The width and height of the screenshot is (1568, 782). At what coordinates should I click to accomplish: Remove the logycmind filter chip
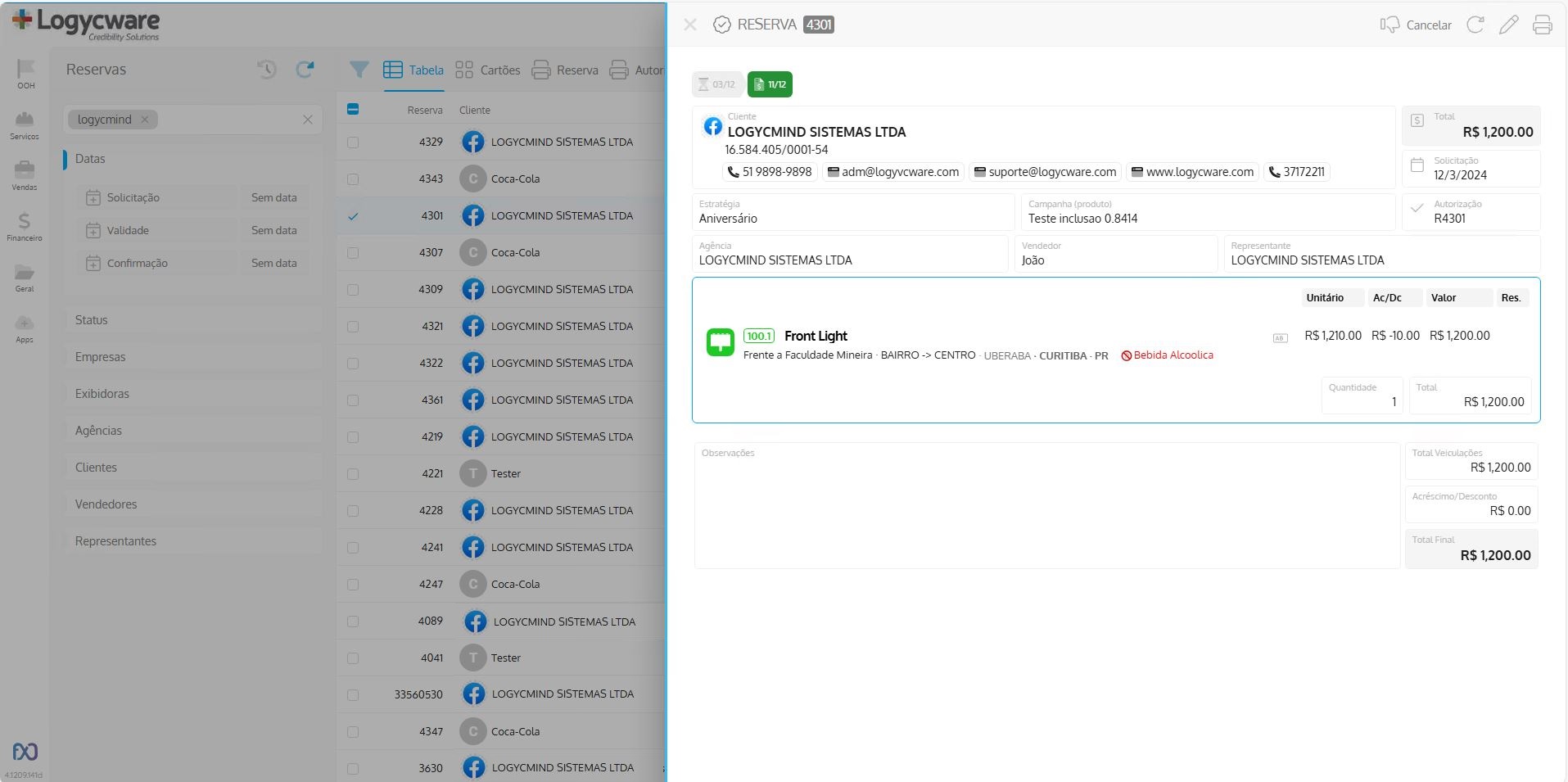point(145,120)
